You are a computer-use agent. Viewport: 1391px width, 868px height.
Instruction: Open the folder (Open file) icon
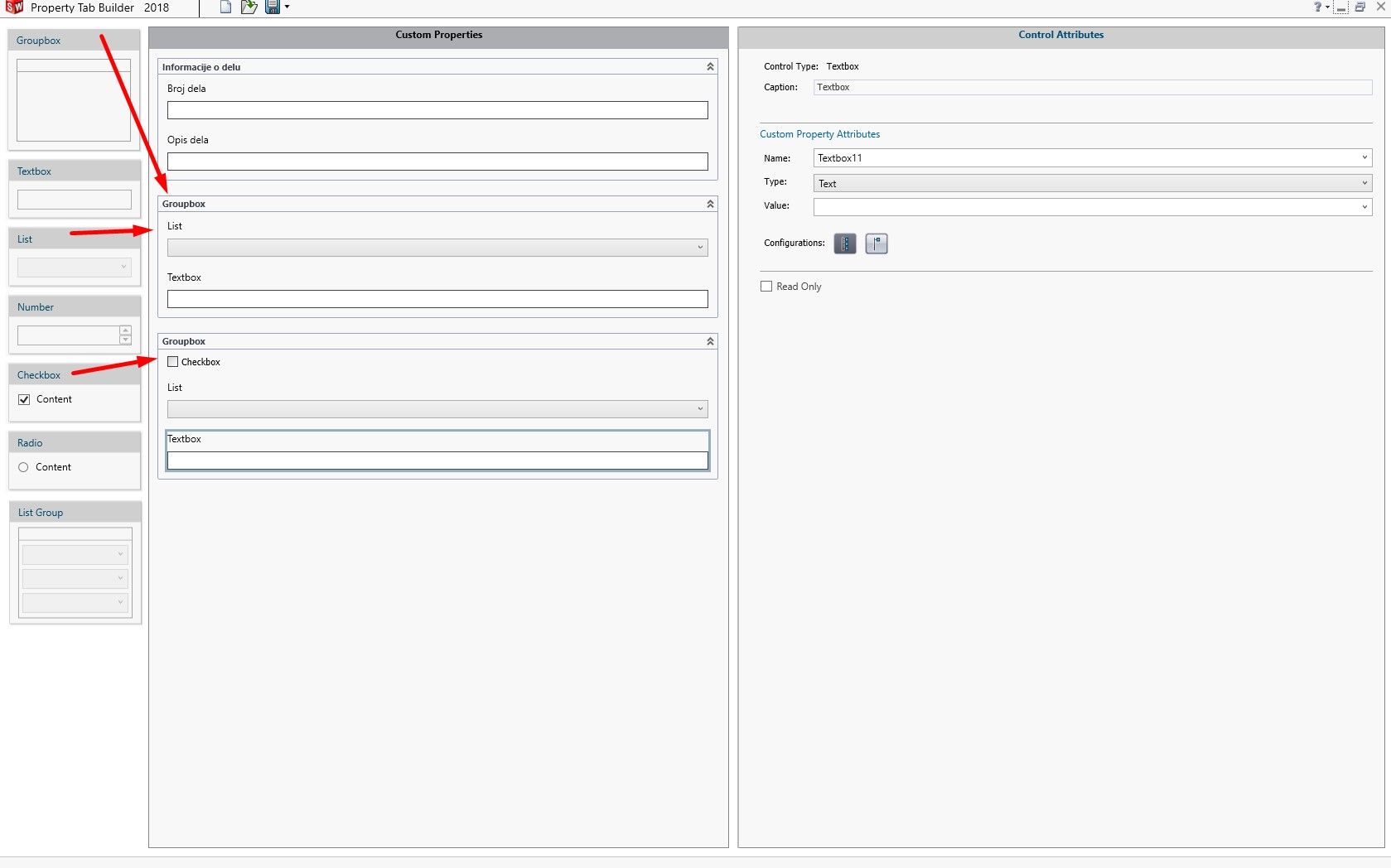(249, 7)
